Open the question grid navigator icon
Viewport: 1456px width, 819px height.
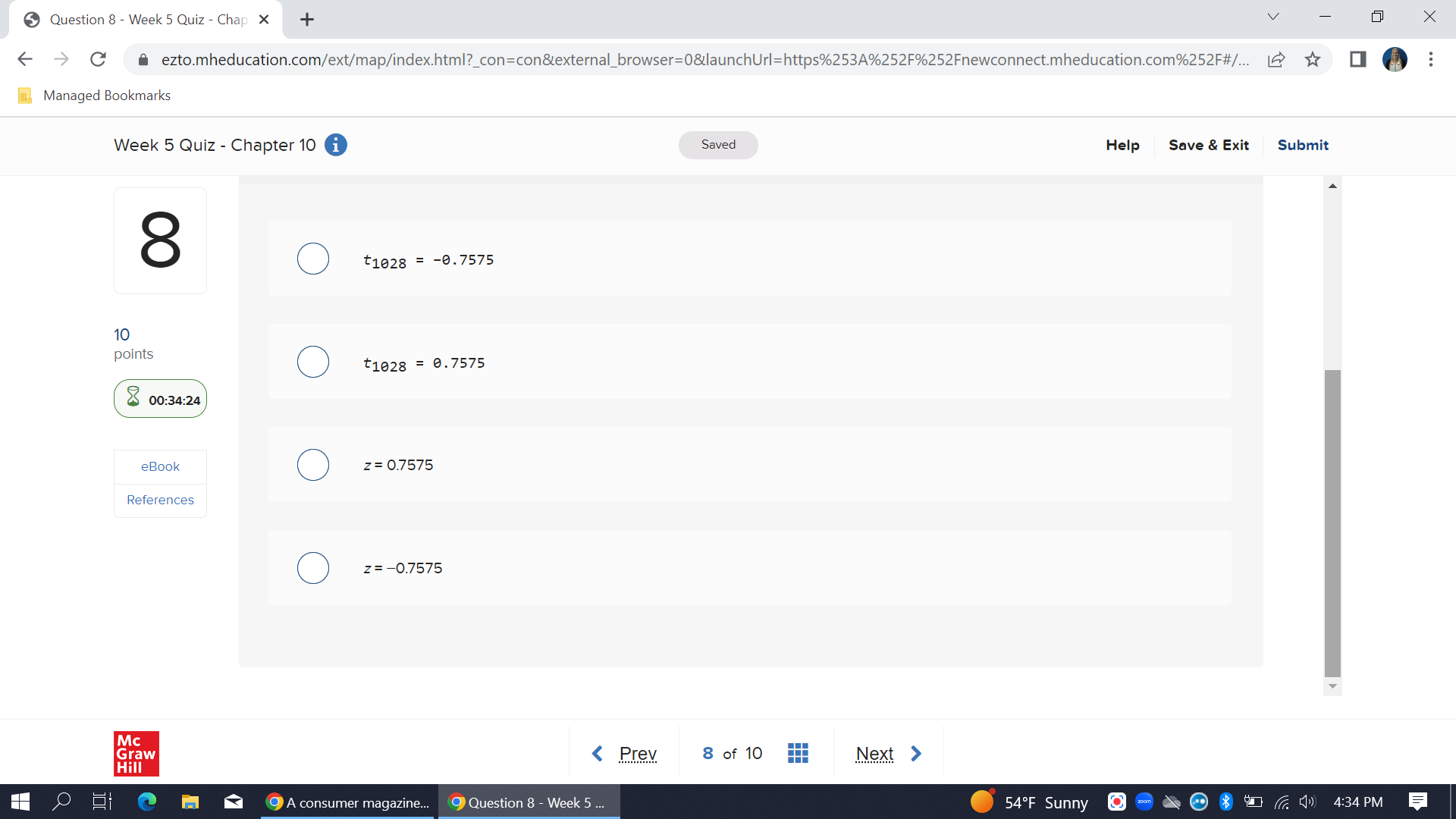pos(798,753)
